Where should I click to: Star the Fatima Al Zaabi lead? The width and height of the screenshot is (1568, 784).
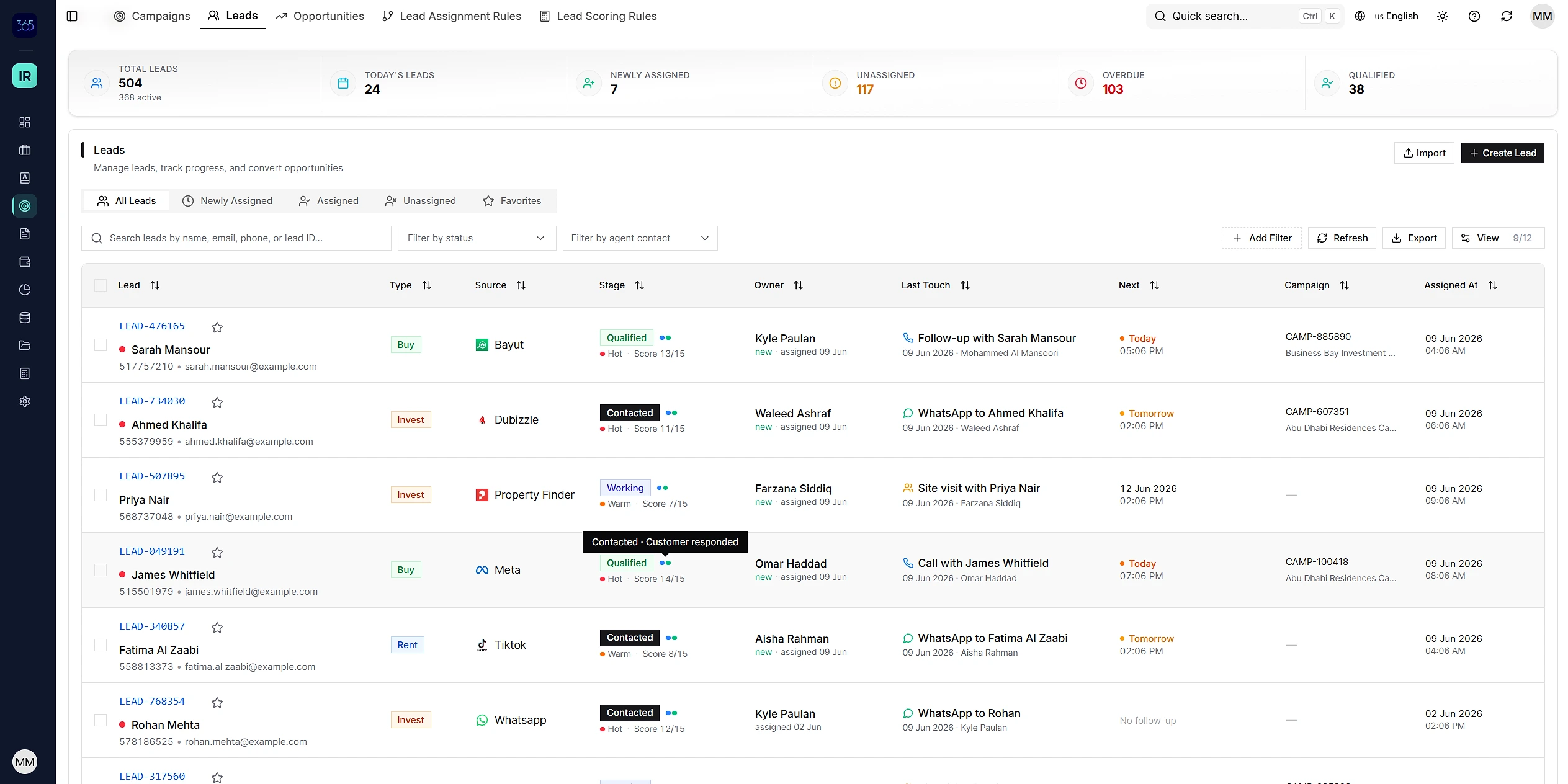coord(217,628)
